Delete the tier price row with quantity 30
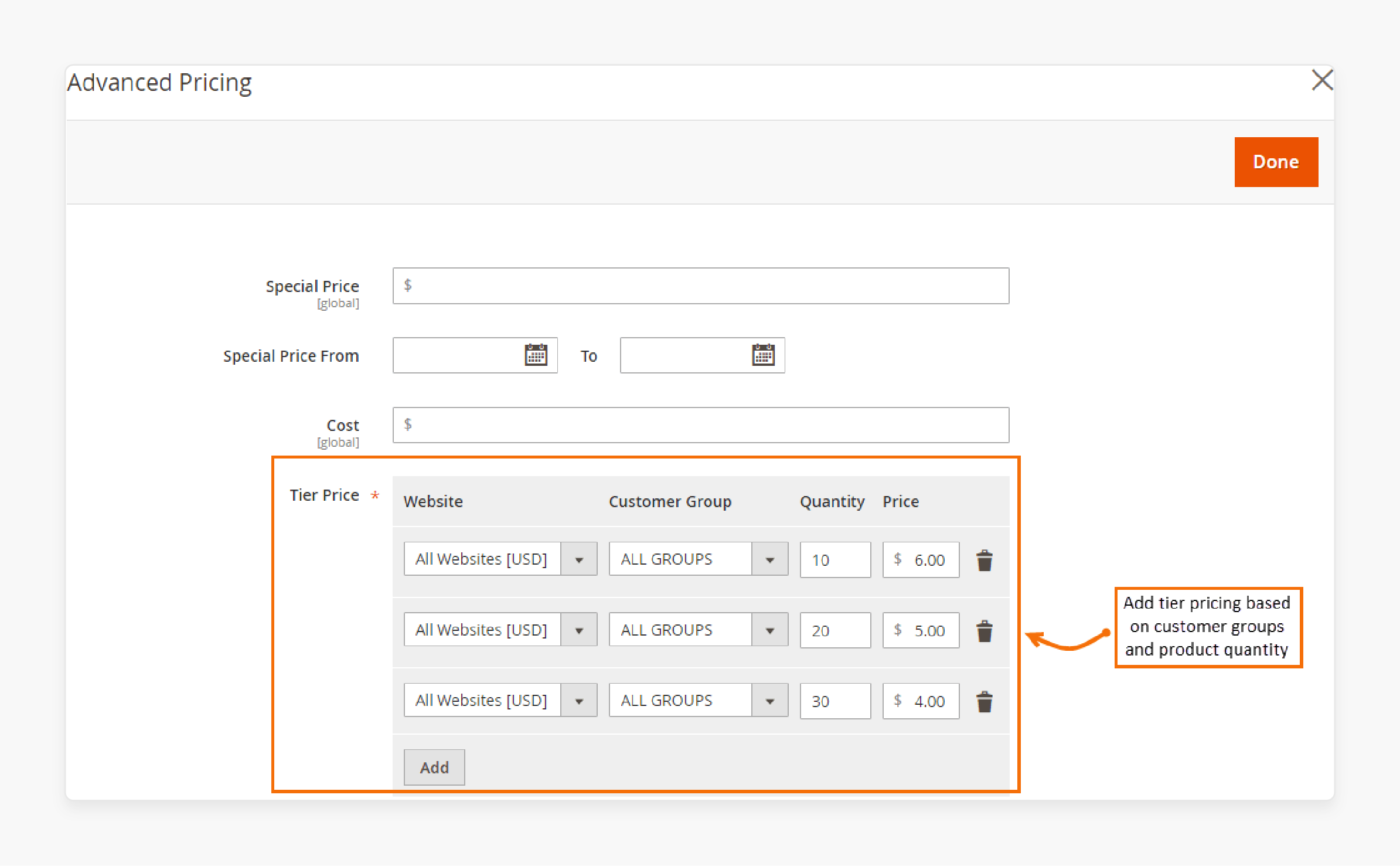 [x=985, y=701]
